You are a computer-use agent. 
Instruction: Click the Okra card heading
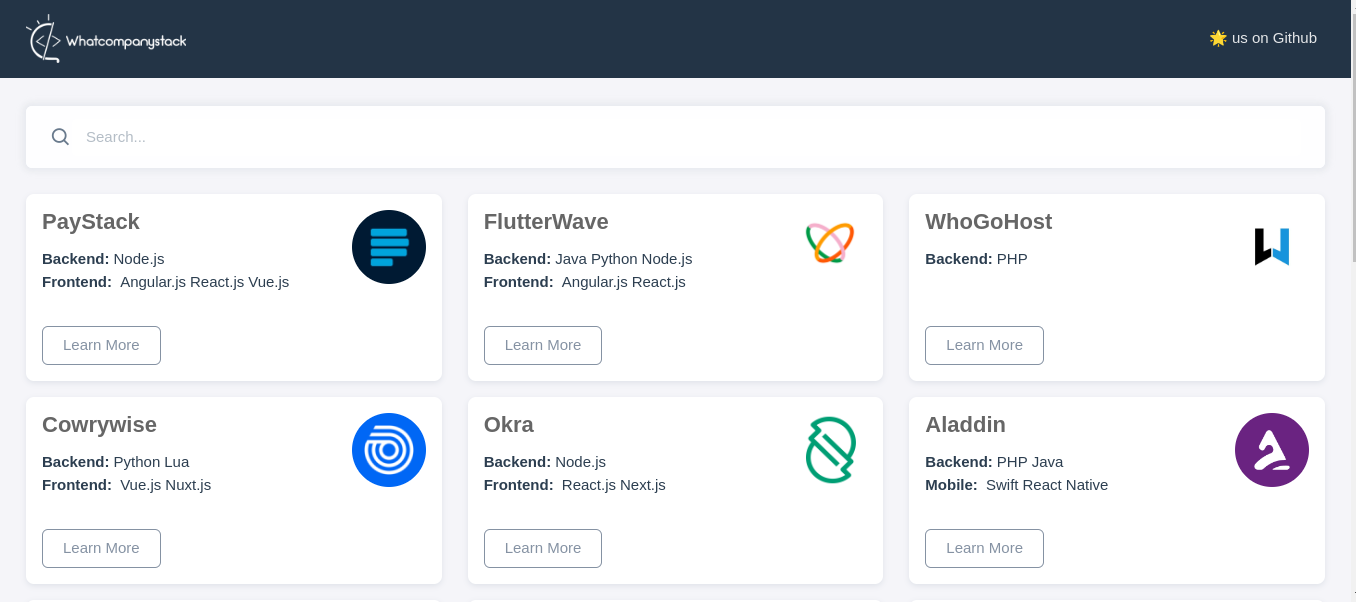click(508, 425)
